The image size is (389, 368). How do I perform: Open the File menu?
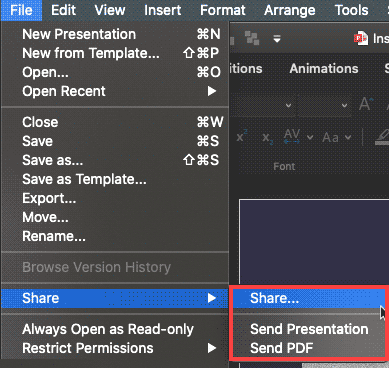21,10
